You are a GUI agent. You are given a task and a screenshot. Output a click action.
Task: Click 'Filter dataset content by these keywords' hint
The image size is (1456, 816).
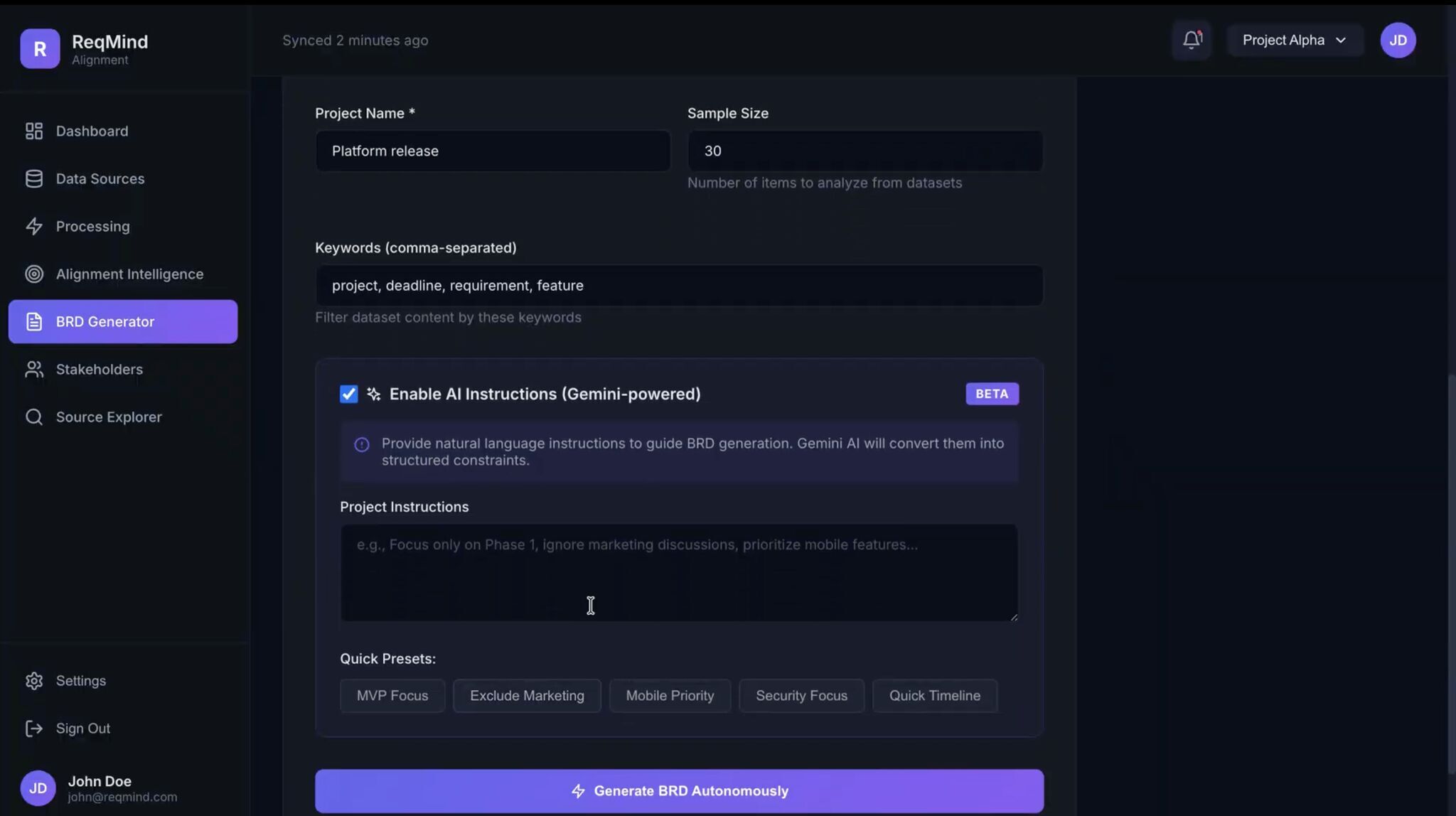point(448,317)
